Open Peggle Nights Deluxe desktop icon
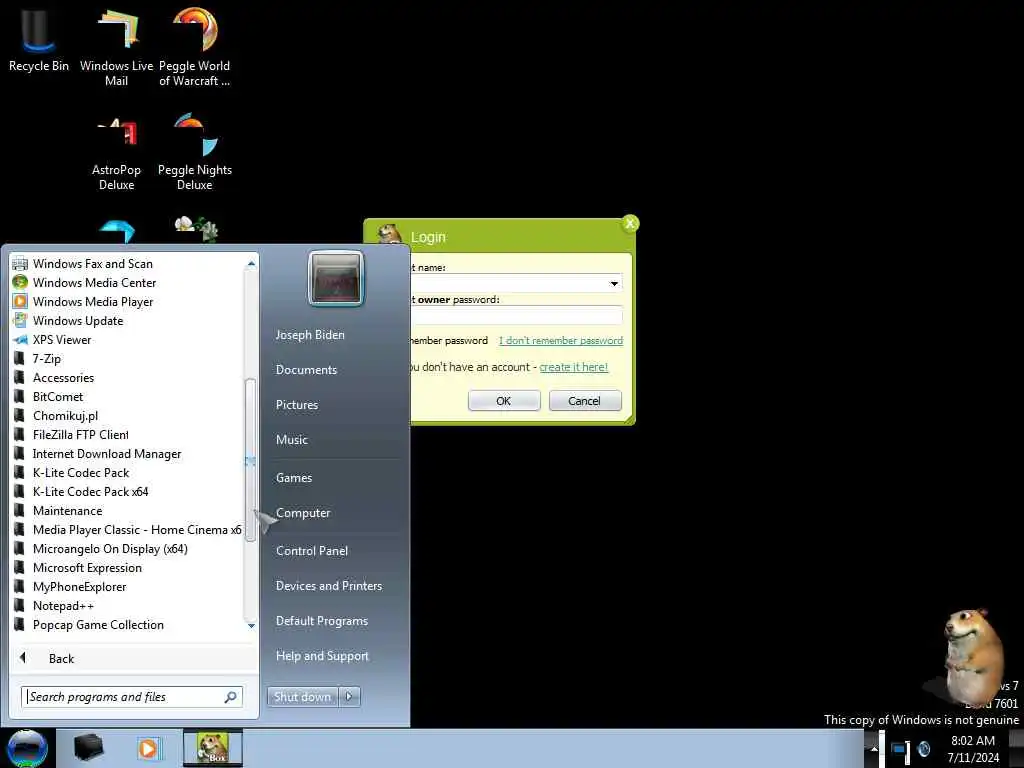1024x768 pixels. pos(195,152)
